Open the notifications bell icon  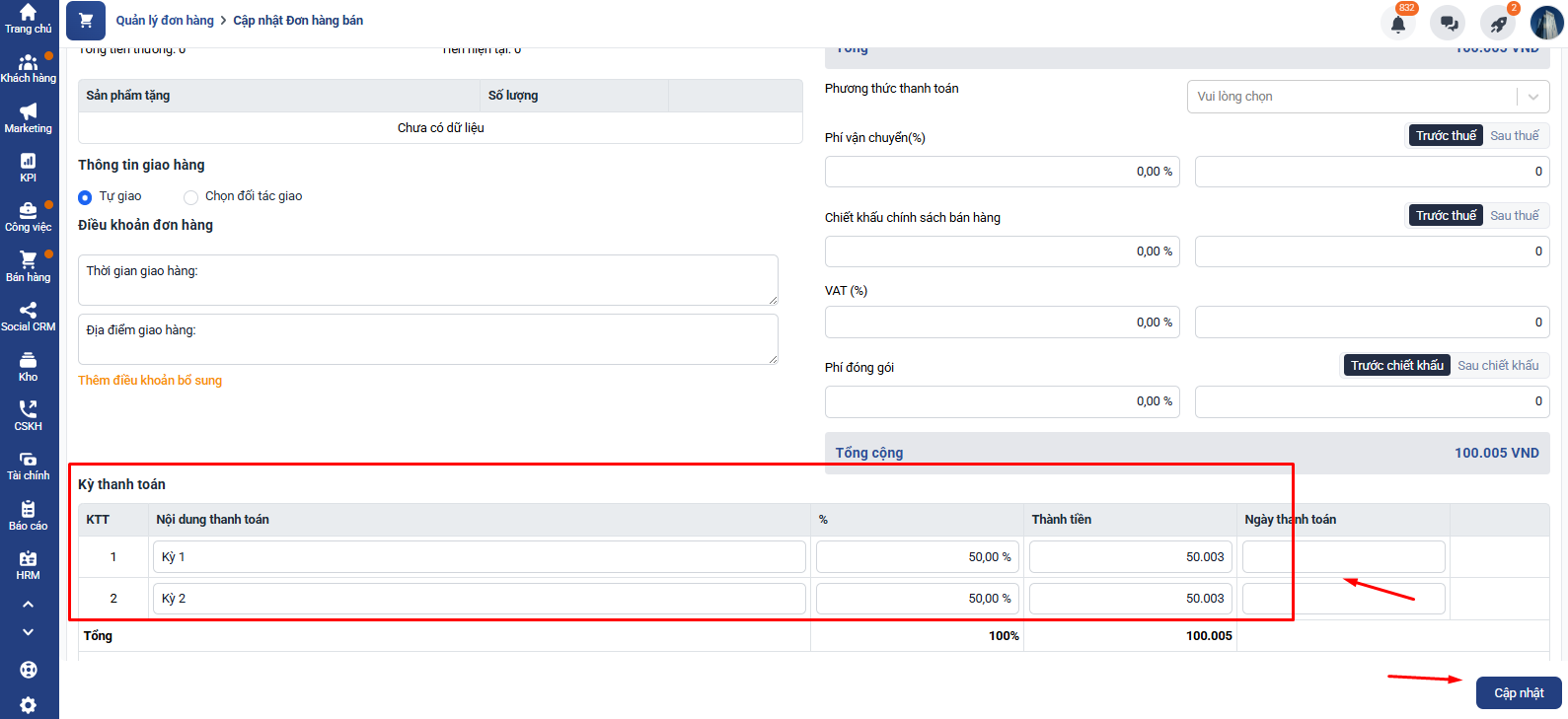(1397, 24)
